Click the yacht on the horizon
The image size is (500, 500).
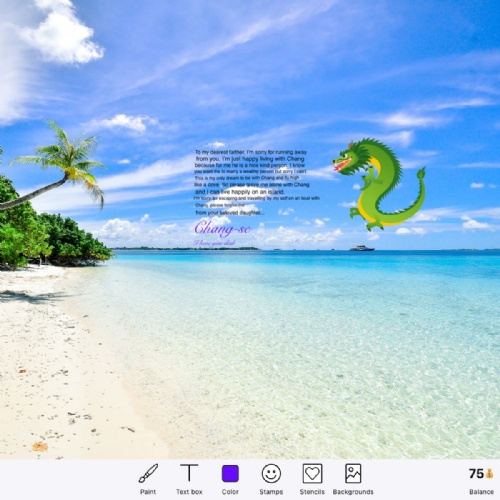(x=362, y=248)
